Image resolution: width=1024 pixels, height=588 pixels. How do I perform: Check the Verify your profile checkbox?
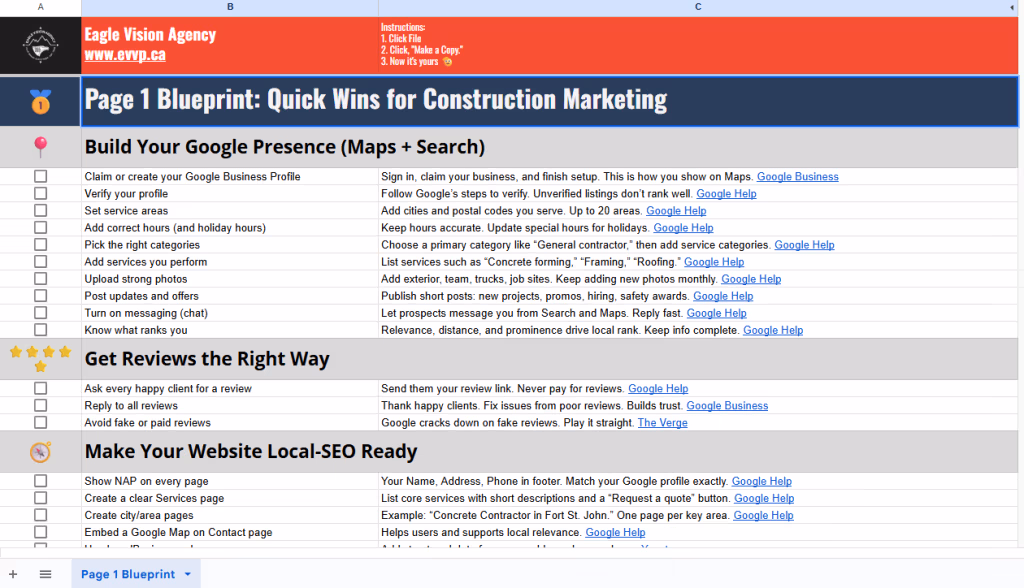pos(40,193)
